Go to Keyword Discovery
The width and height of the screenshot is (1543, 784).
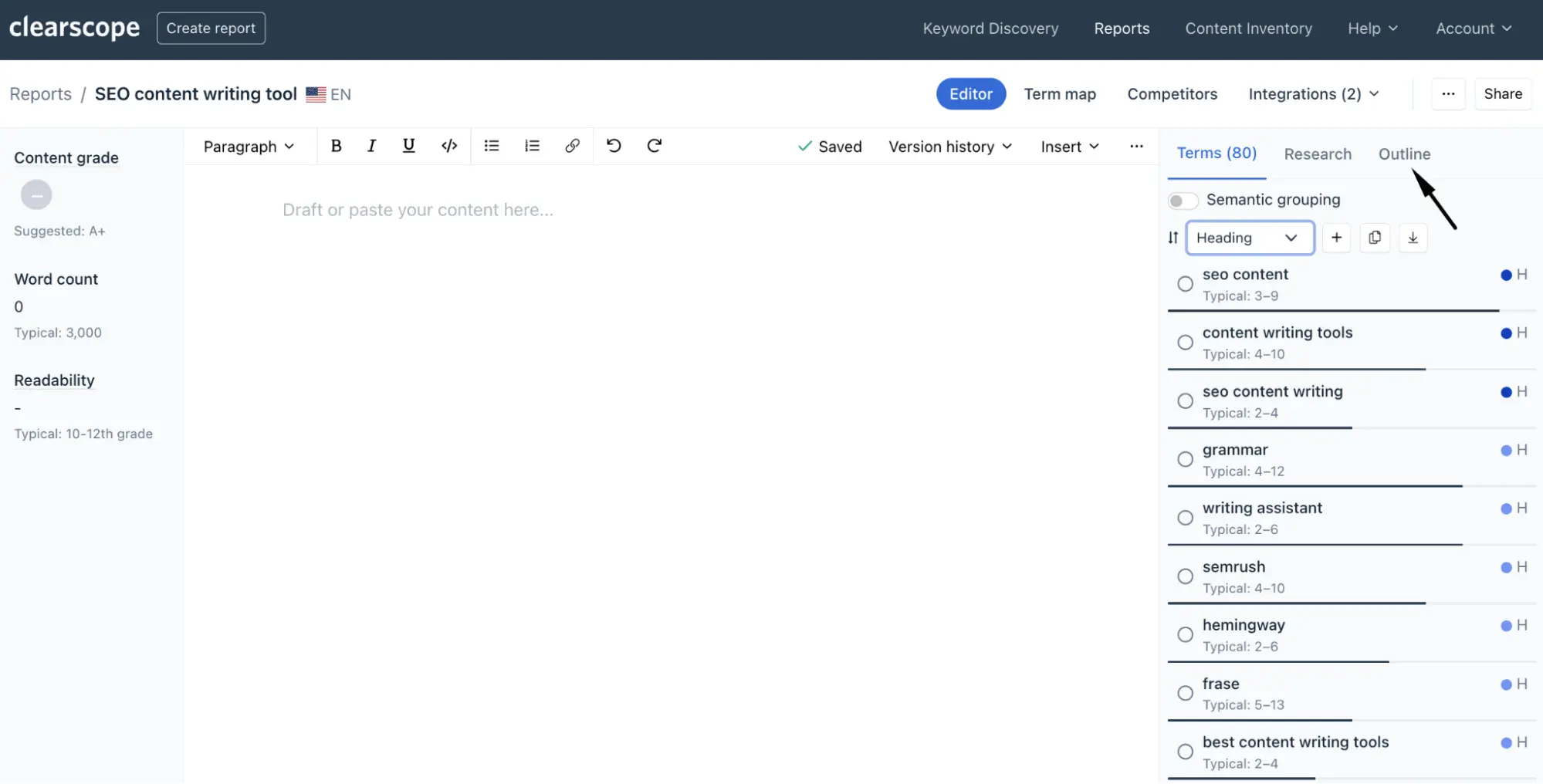(990, 29)
